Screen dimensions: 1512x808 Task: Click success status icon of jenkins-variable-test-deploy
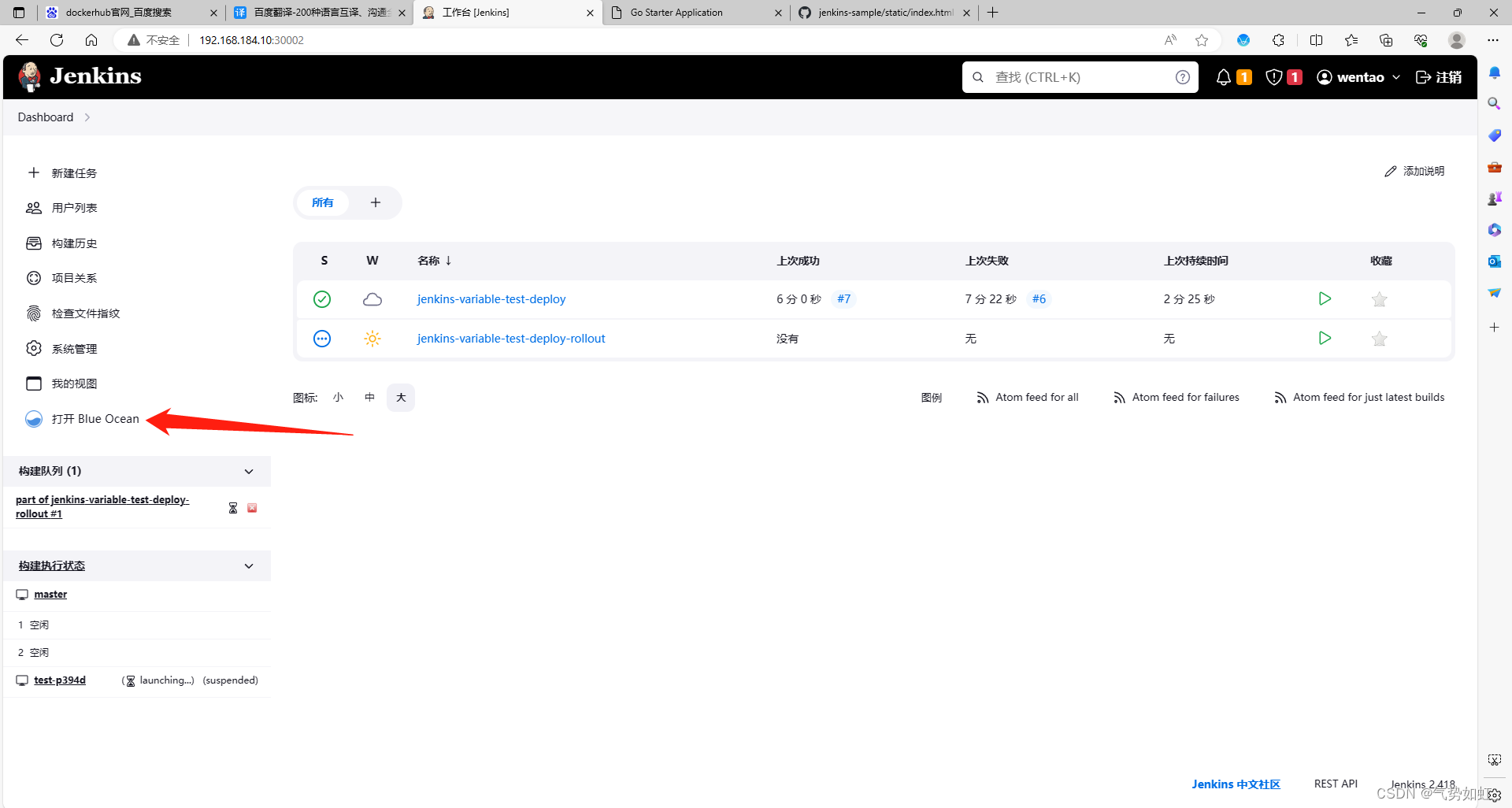(x=322, y=299)
